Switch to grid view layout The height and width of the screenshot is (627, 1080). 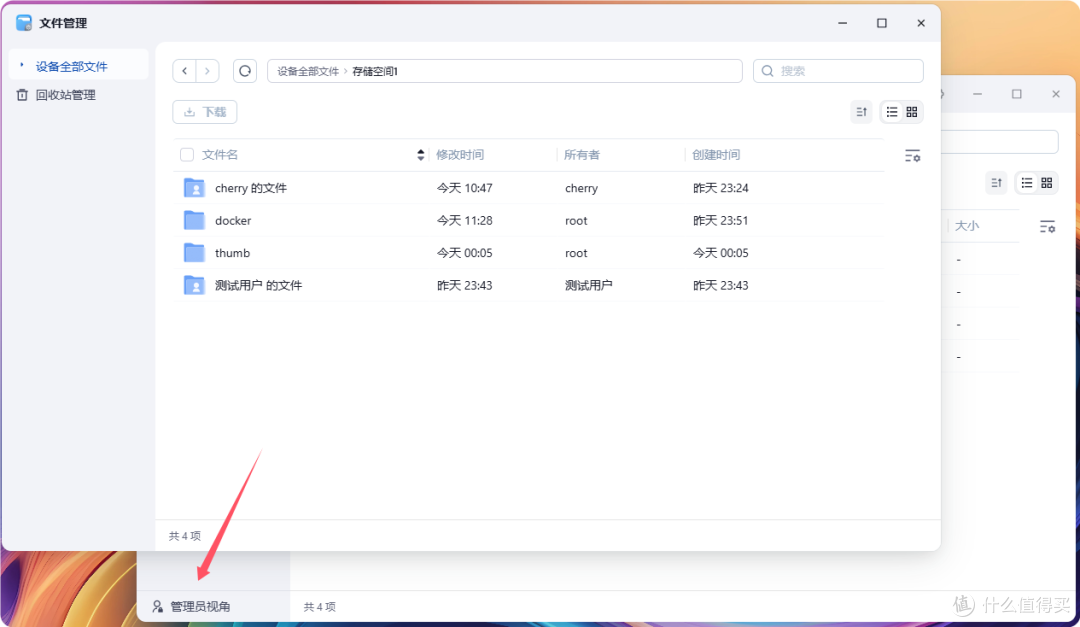(910, 112)
